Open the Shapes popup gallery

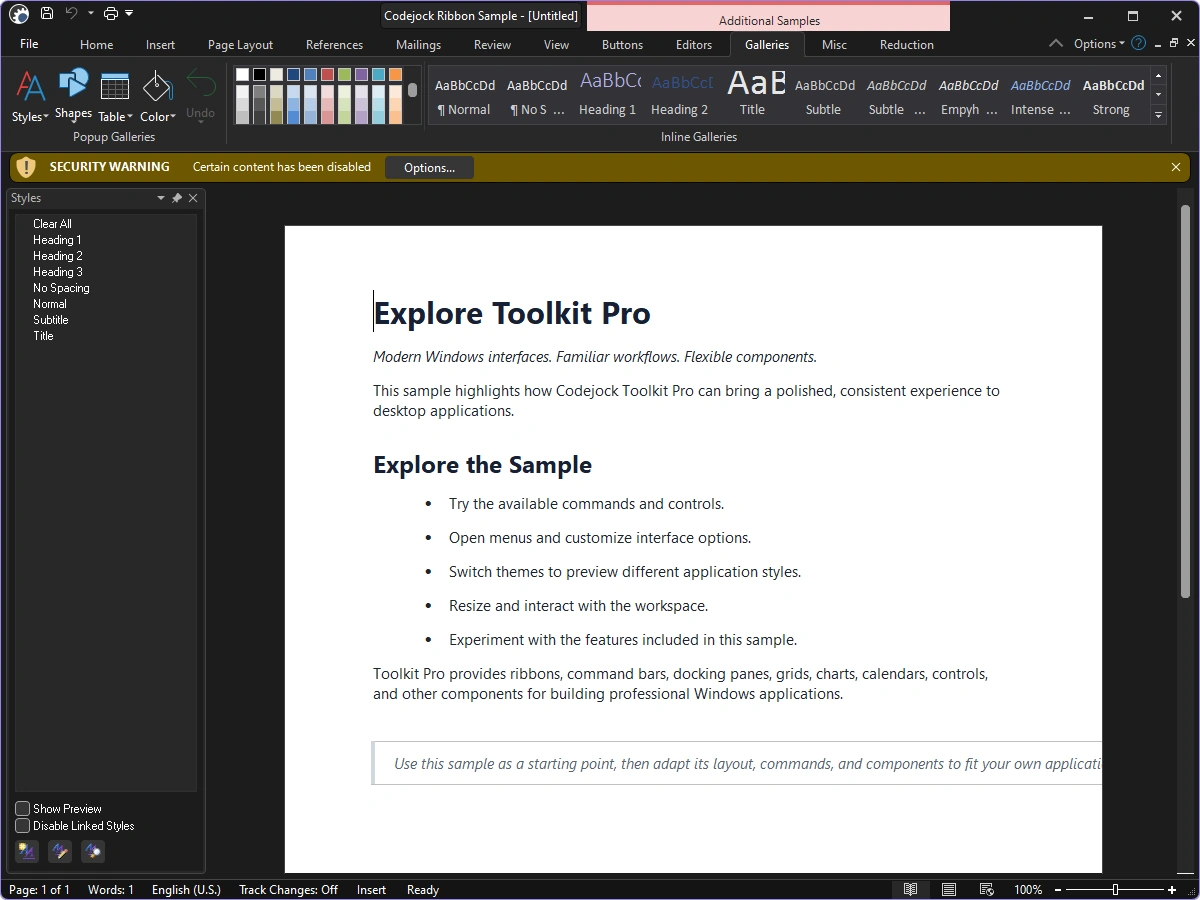coord(73,97)
